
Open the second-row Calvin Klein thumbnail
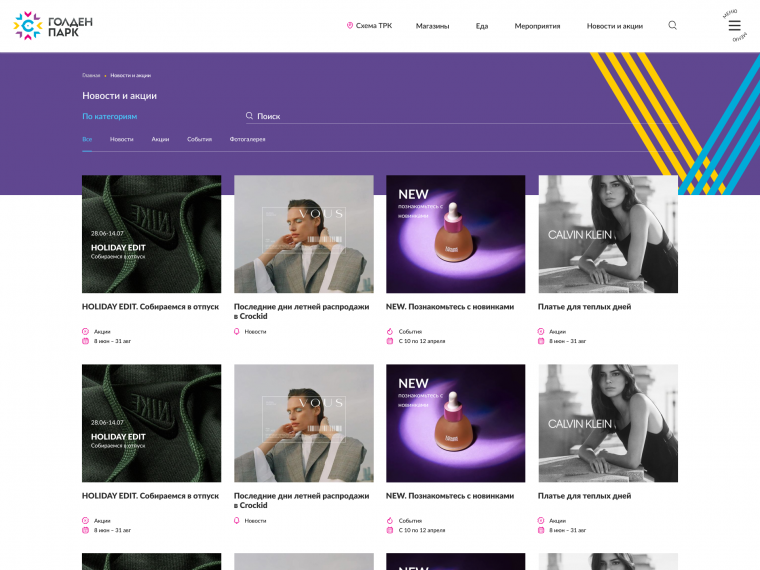[x=608, y=423]
